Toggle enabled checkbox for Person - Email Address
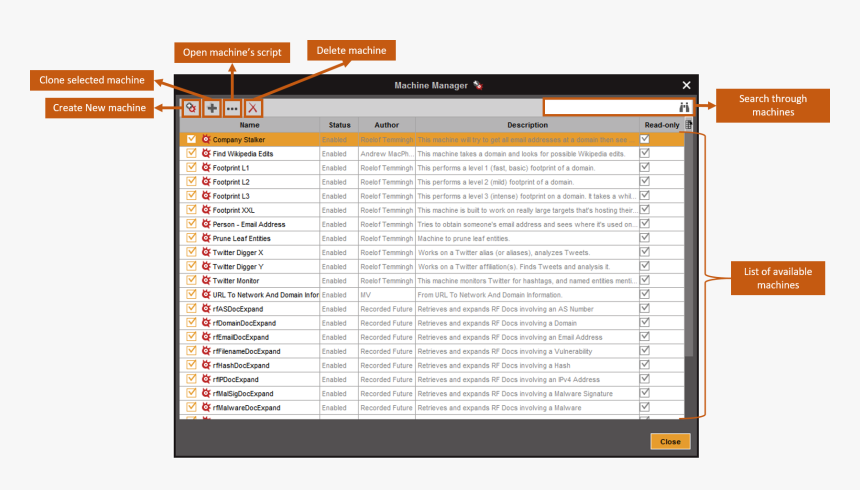860x490 pixels. (x=191, y=224)
